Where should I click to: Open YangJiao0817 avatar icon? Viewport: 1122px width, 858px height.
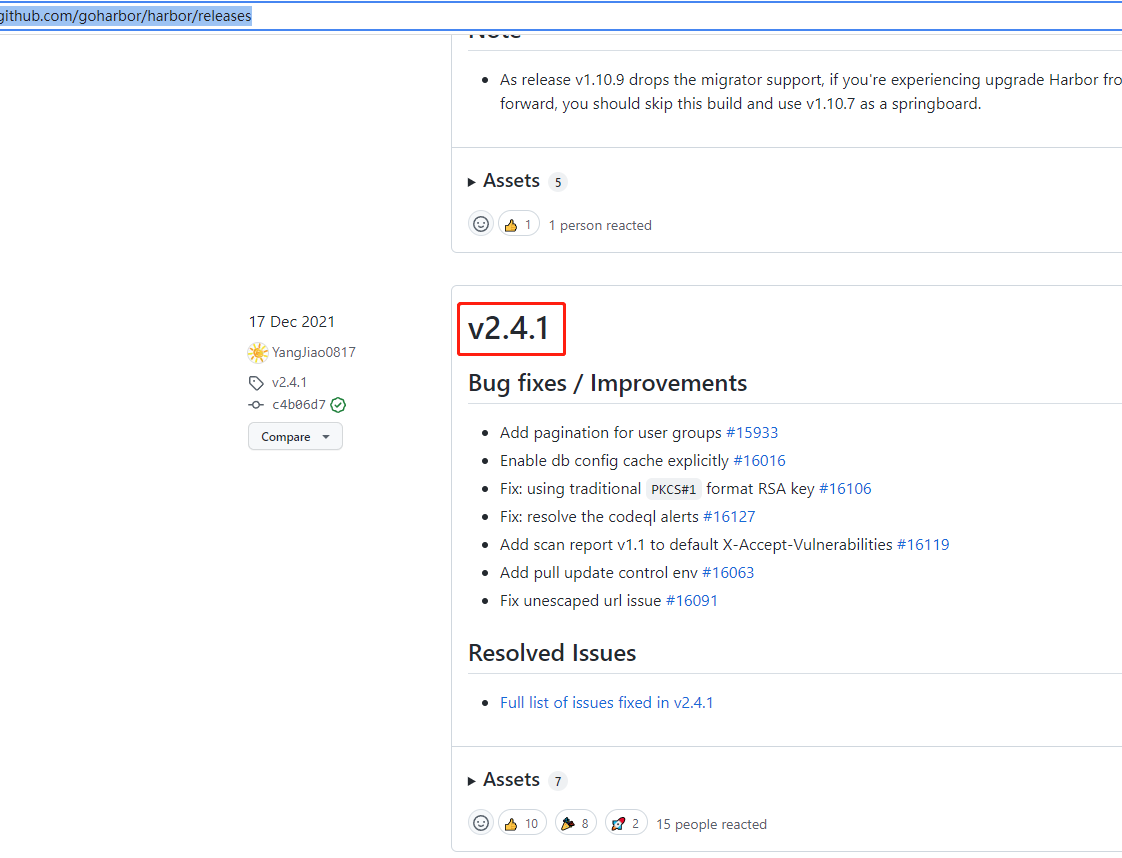tap(258, 352)
